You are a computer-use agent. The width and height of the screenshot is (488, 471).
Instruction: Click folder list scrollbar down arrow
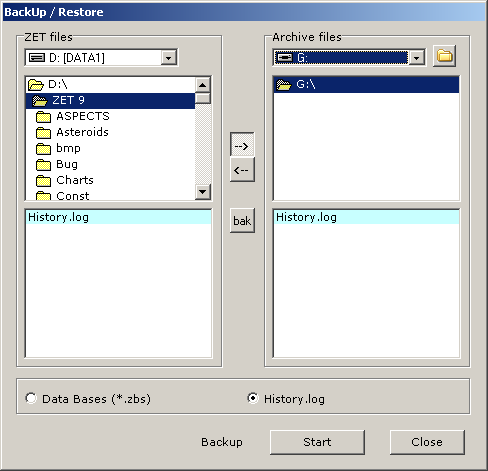point(203,192)
